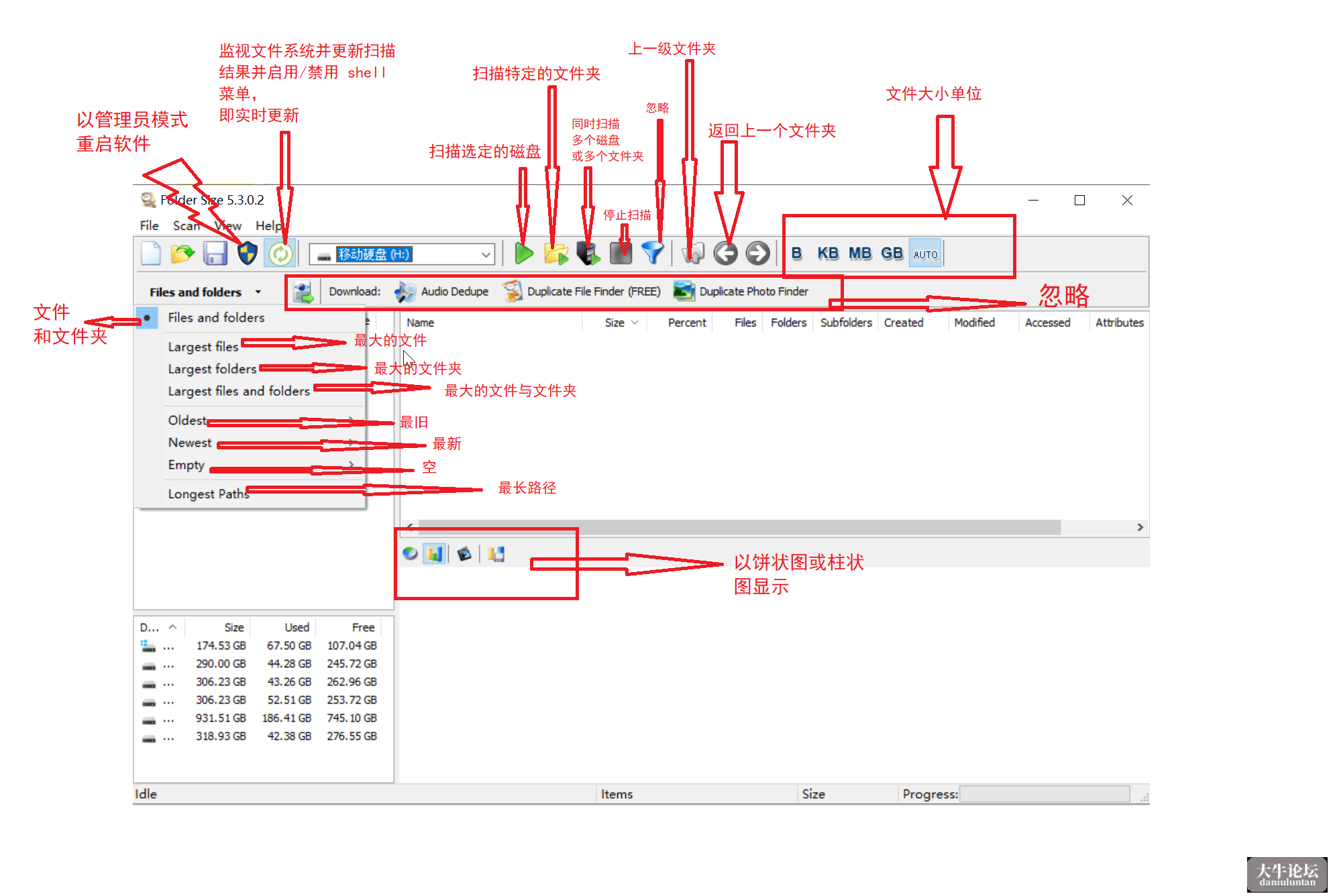Set size unit to B

tap(796, 254)
